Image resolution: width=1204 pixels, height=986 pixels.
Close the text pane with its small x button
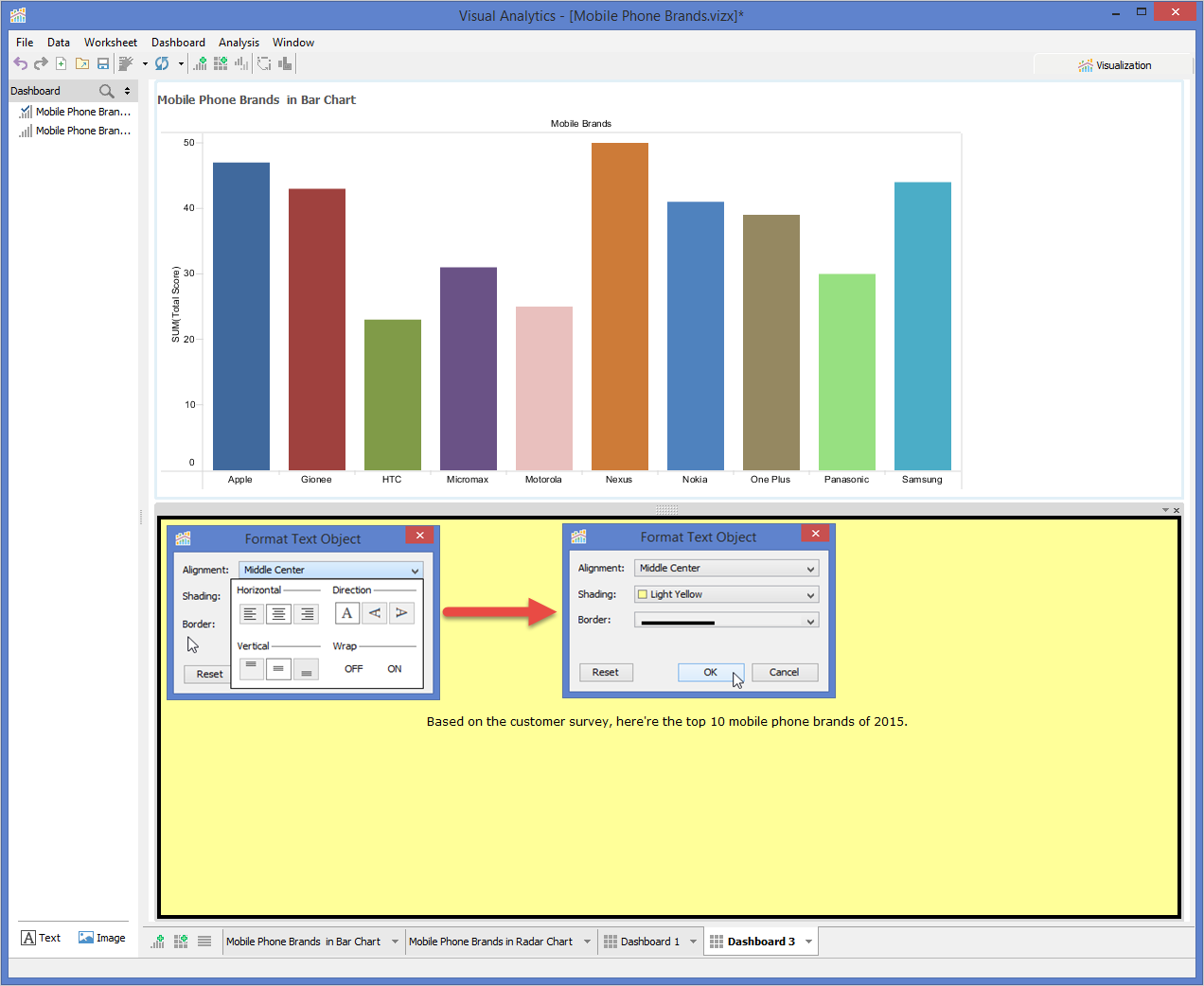click(1177, 510)
